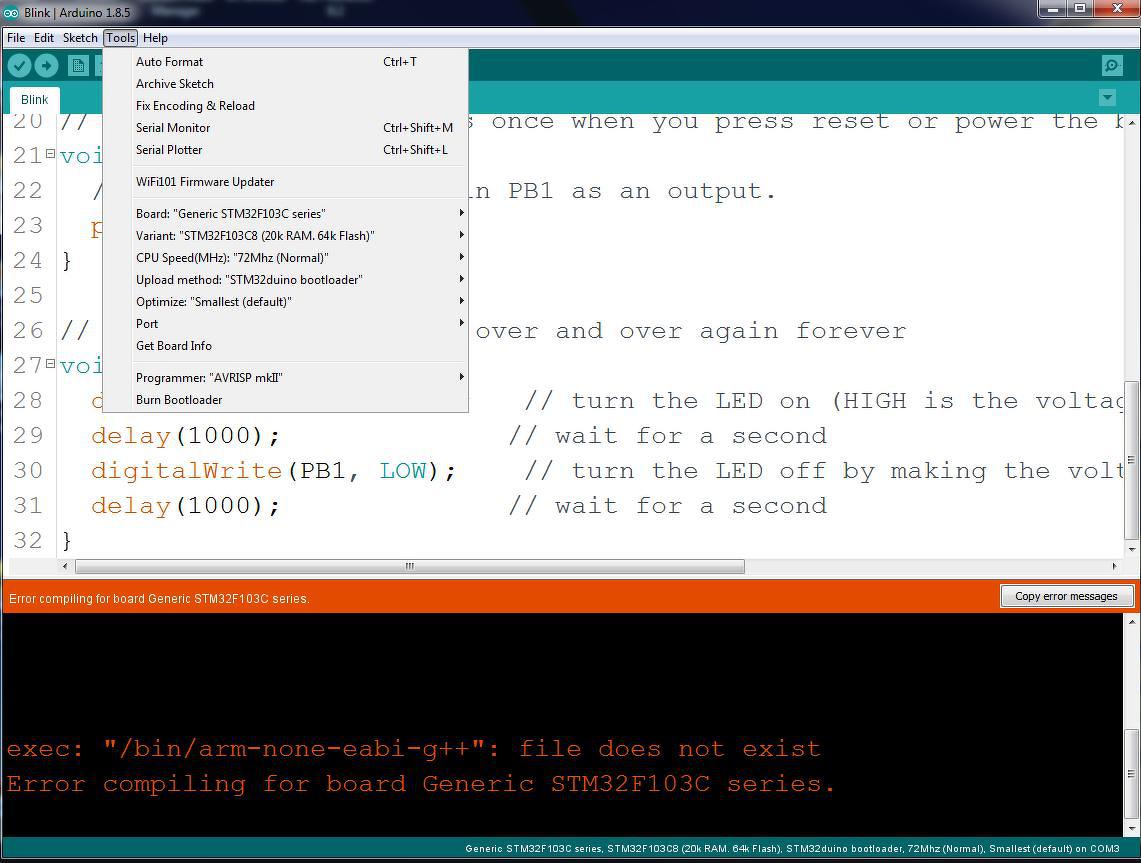Expand the Port submenu
Viewport: 1141px width, 863px height.
pos(285,323)
